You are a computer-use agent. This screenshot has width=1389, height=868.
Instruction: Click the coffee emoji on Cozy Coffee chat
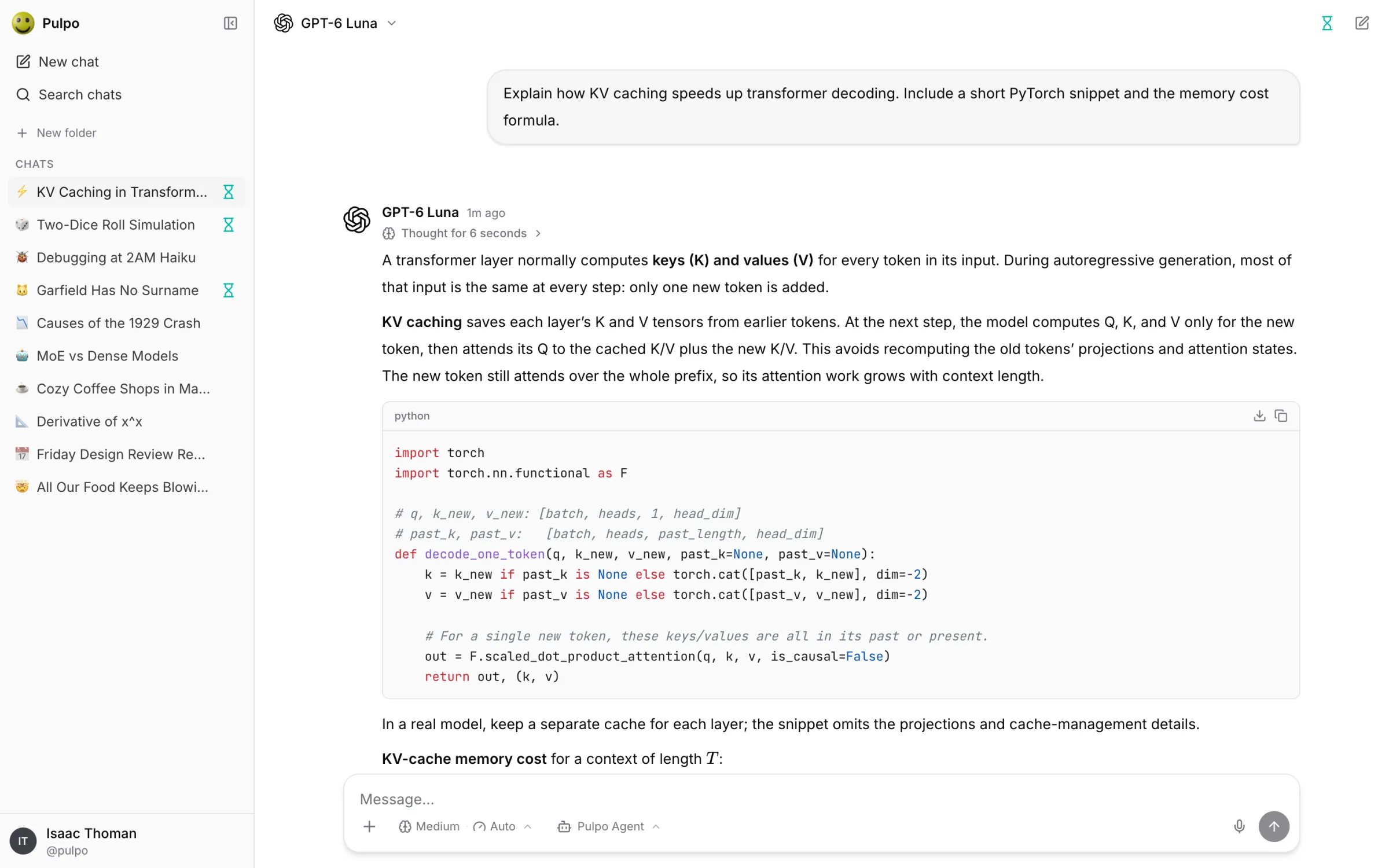coord(22,389)
